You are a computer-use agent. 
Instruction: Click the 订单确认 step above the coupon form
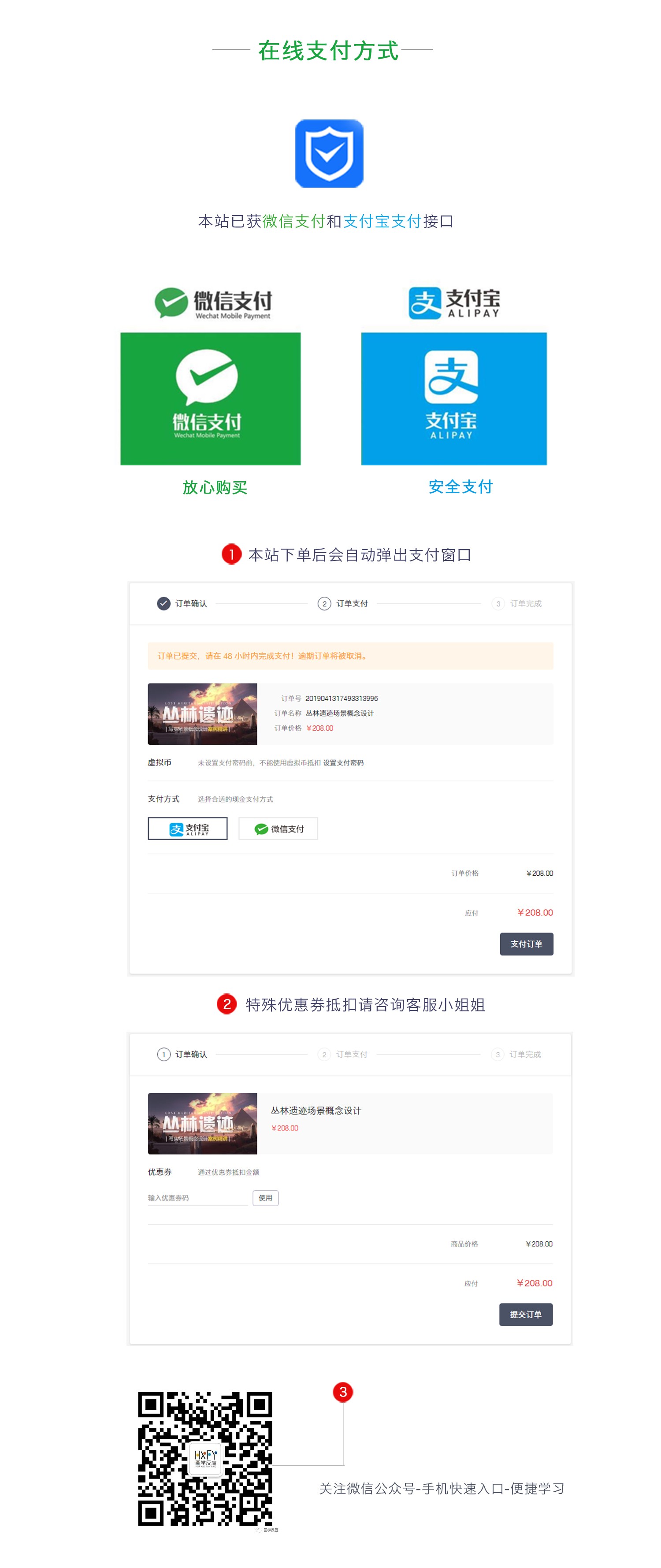point(182,1054)
